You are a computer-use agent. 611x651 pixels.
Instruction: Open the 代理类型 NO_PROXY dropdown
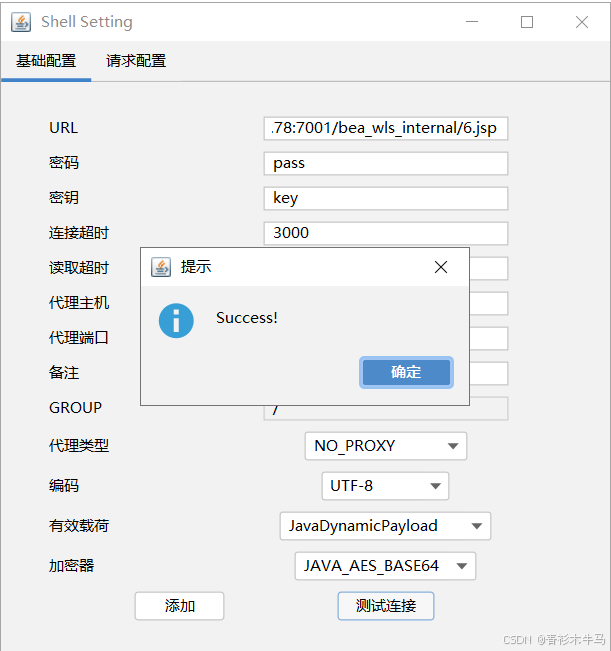pos(386,446)
